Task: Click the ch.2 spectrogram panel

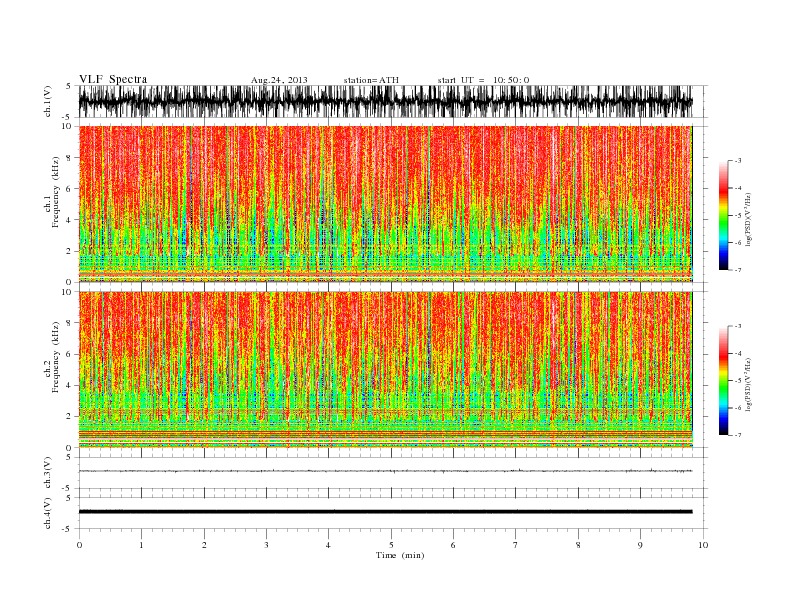Action: click(385, 369)
